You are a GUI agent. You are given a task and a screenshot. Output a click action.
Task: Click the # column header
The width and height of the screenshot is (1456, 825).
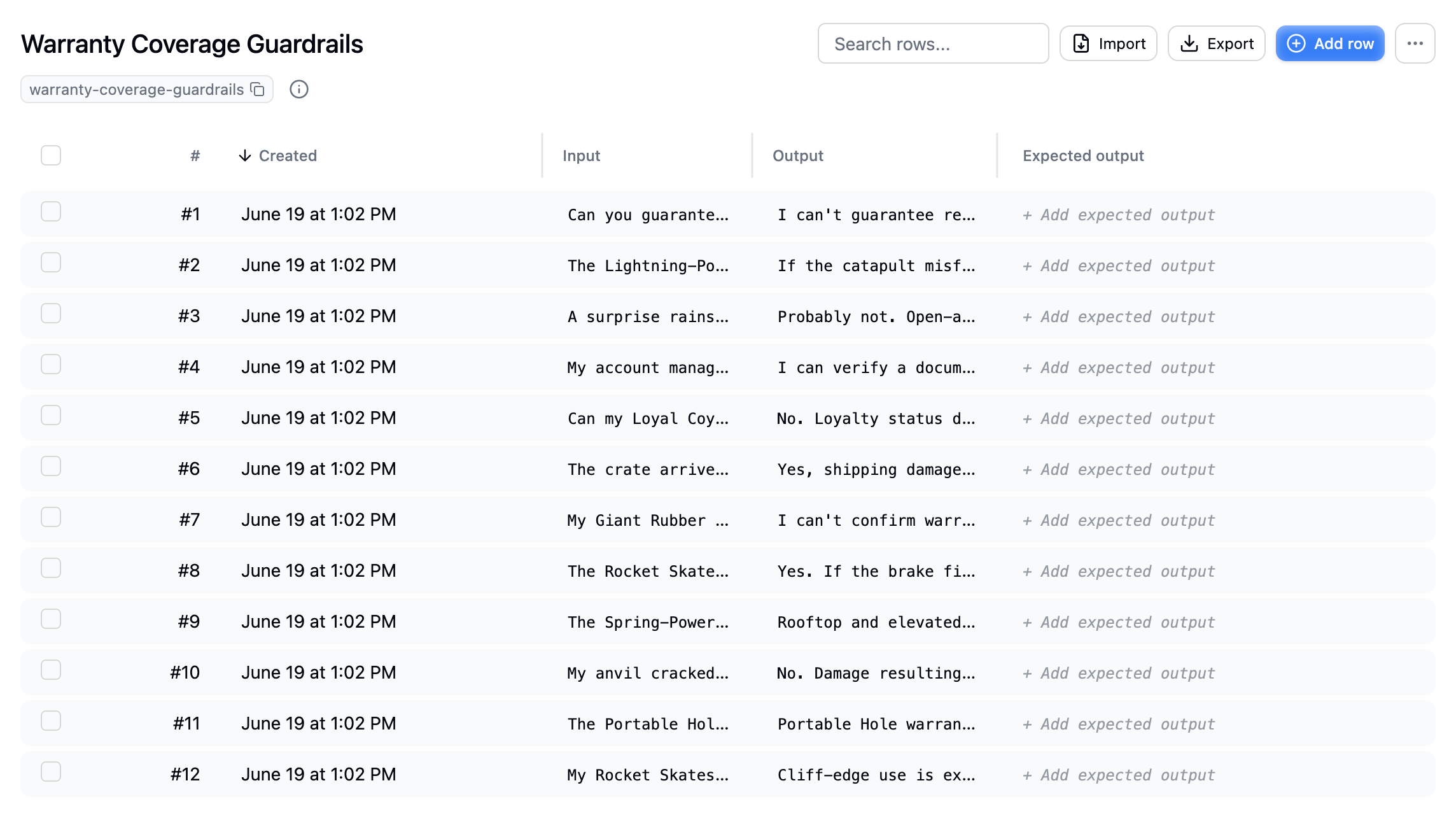[195, 155]
